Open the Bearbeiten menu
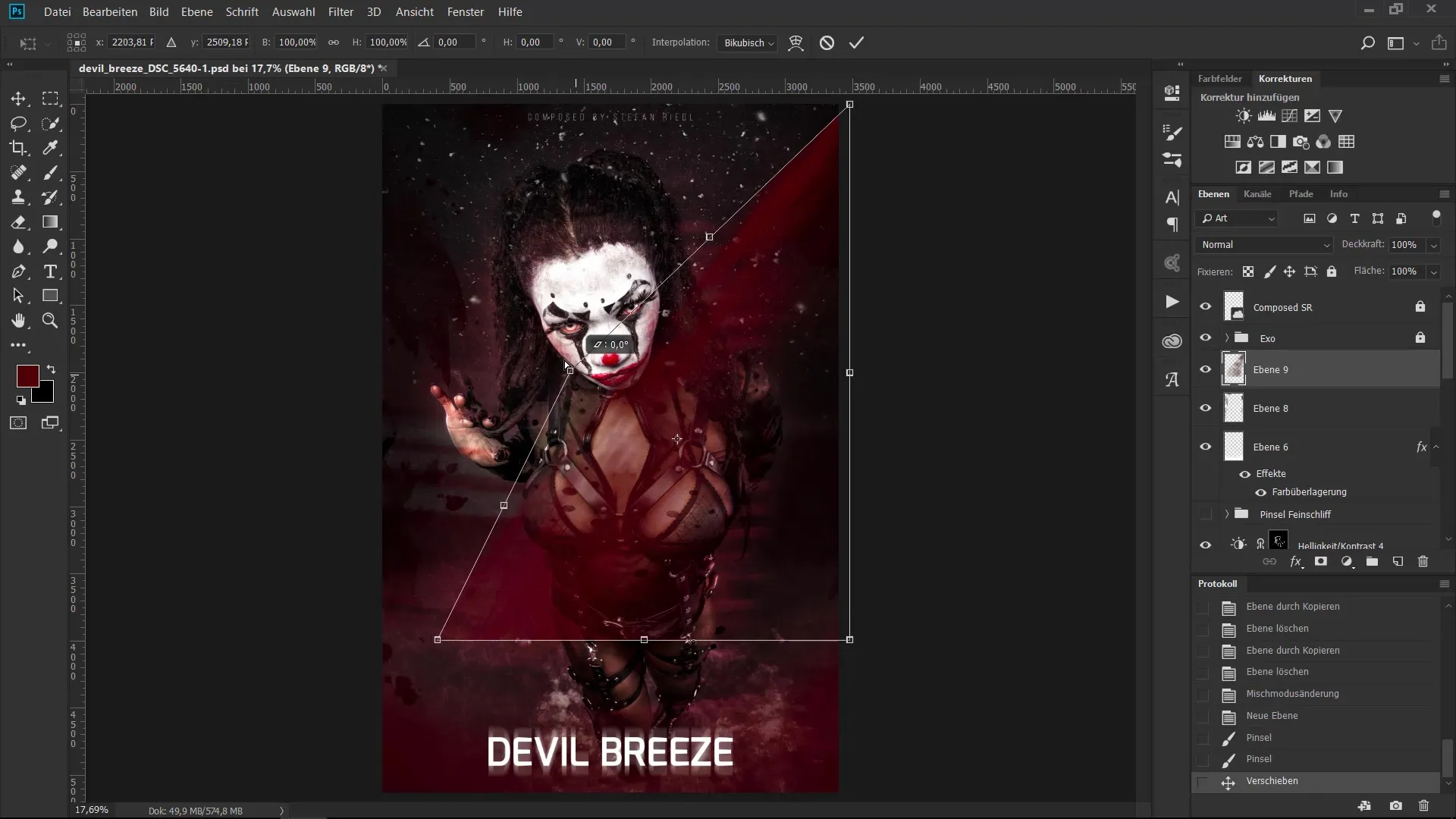This screenshot has height=819, width=1456. pyautogui.click(x=110, y=12)
